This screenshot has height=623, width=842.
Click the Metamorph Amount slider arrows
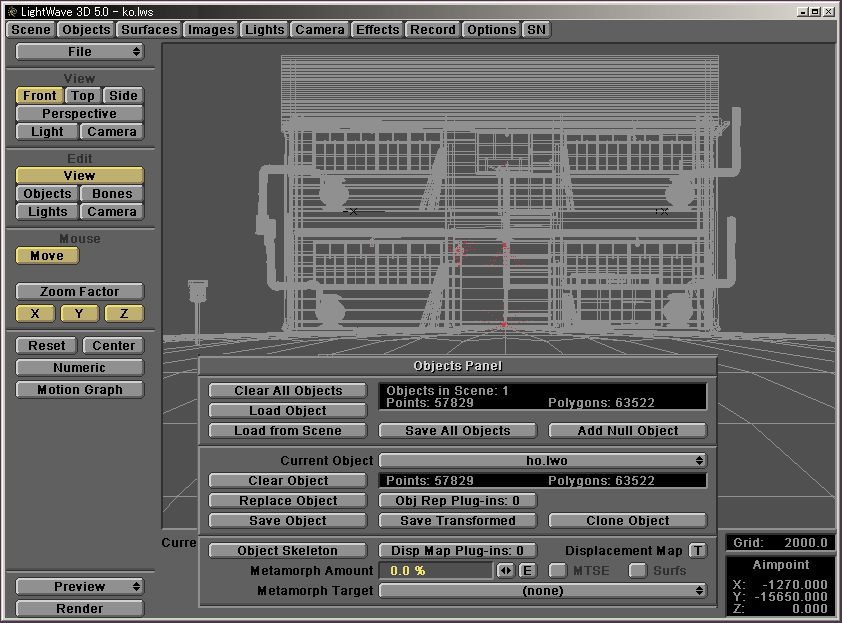tap(506, 571)
